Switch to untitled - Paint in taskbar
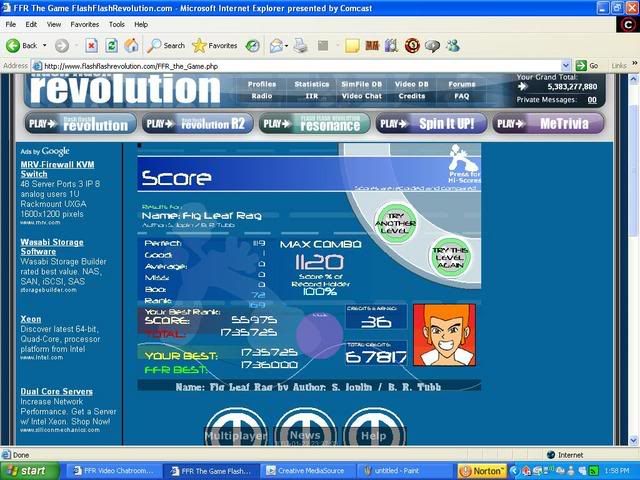 point(407,470)
